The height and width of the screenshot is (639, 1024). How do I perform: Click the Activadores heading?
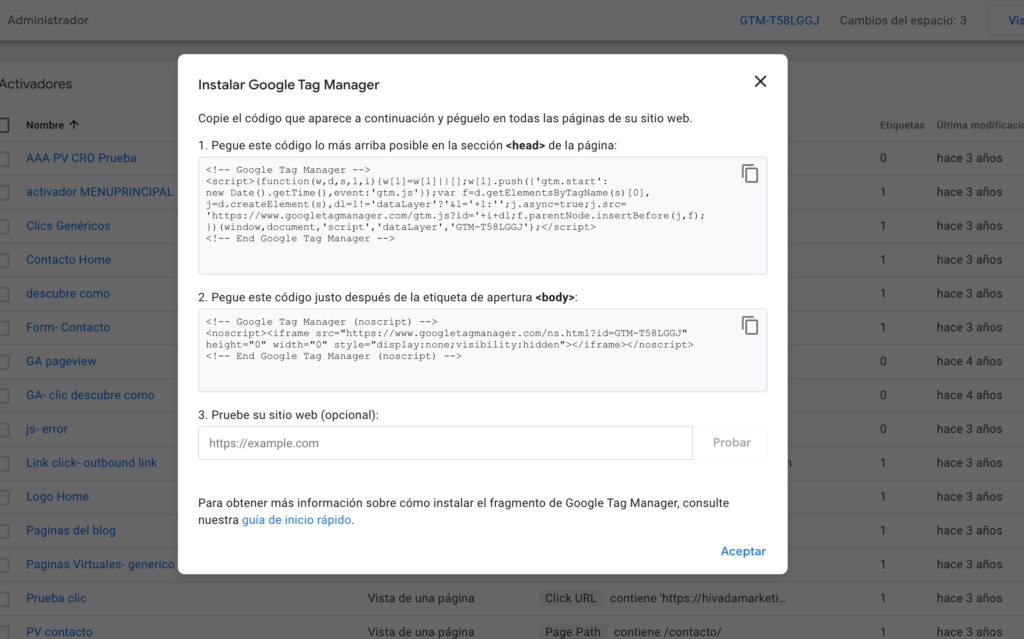click(x=36, y=84)
